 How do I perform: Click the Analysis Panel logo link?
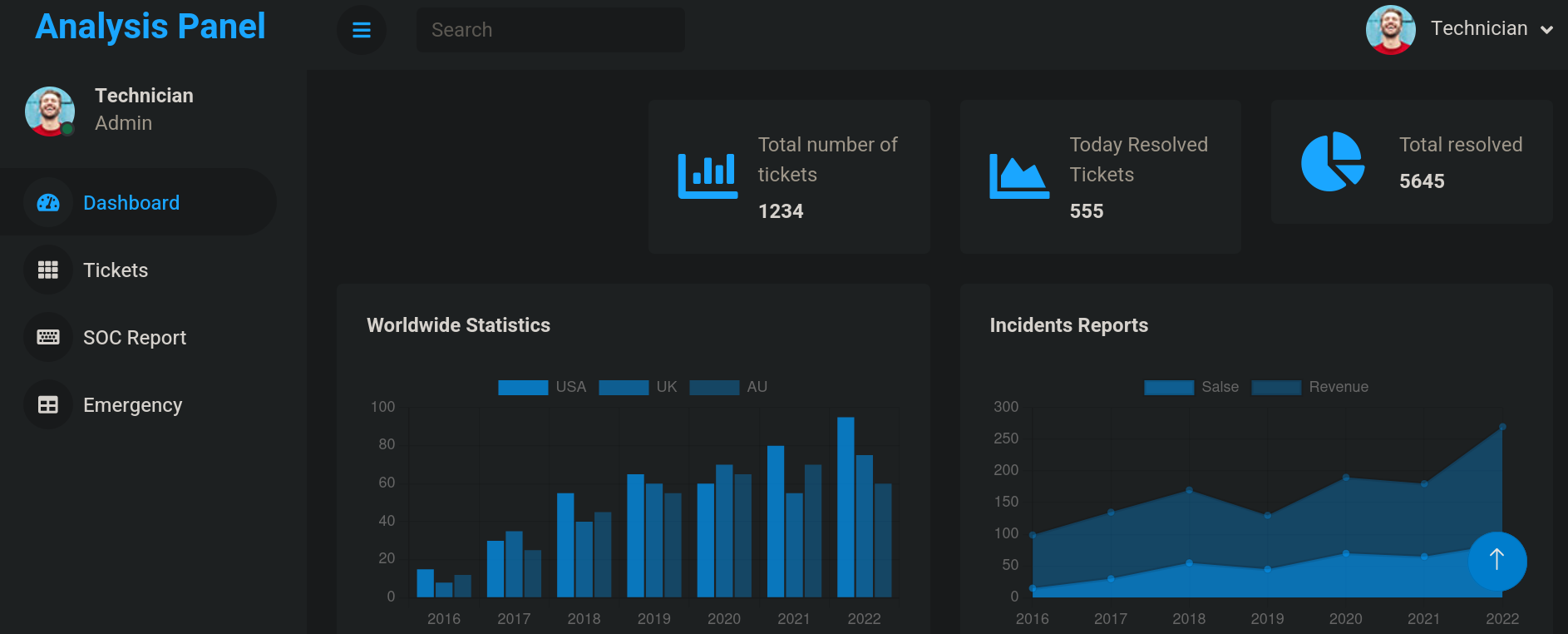[150, 27]
